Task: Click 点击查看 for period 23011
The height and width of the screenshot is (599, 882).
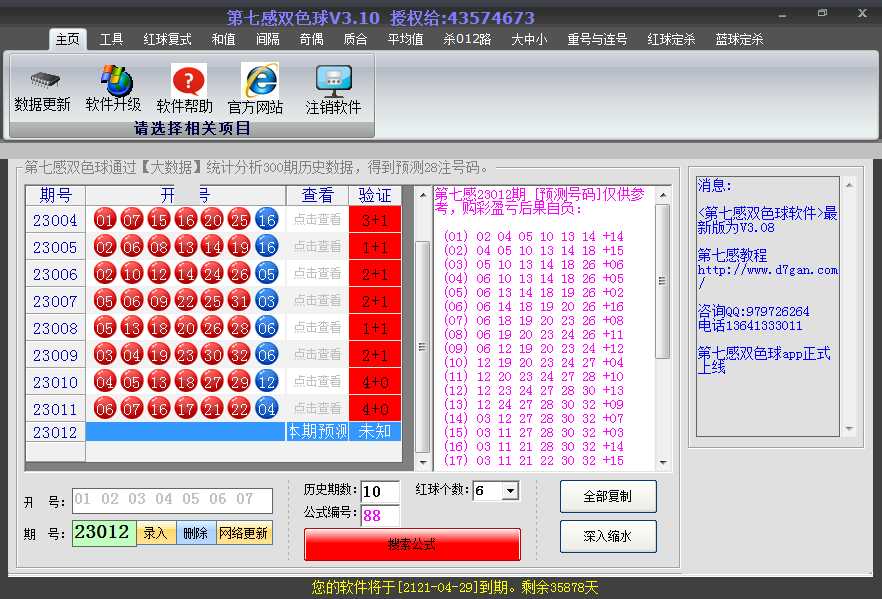Action: 317,408
